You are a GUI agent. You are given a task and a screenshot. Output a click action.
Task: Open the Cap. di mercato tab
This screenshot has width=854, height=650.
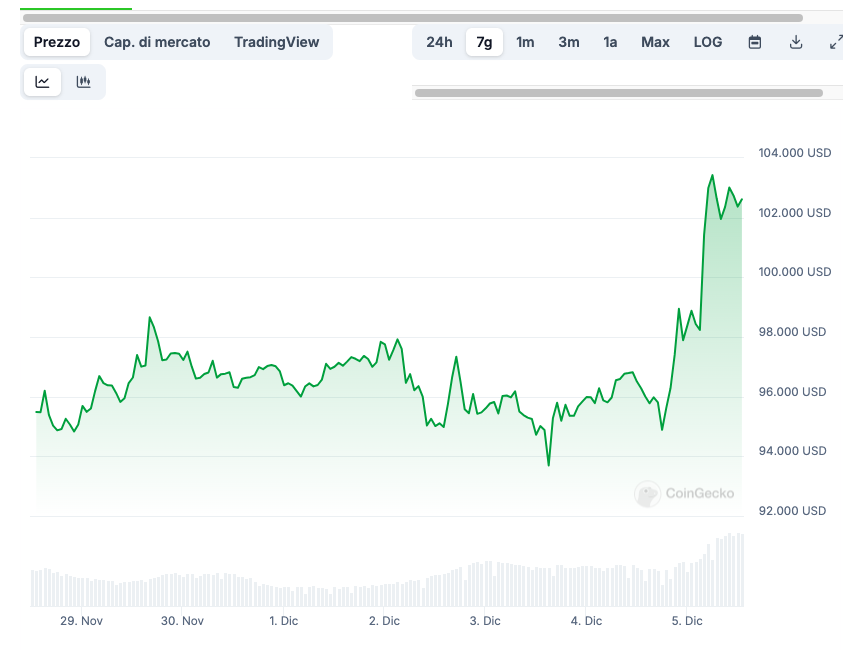[157, 42]
